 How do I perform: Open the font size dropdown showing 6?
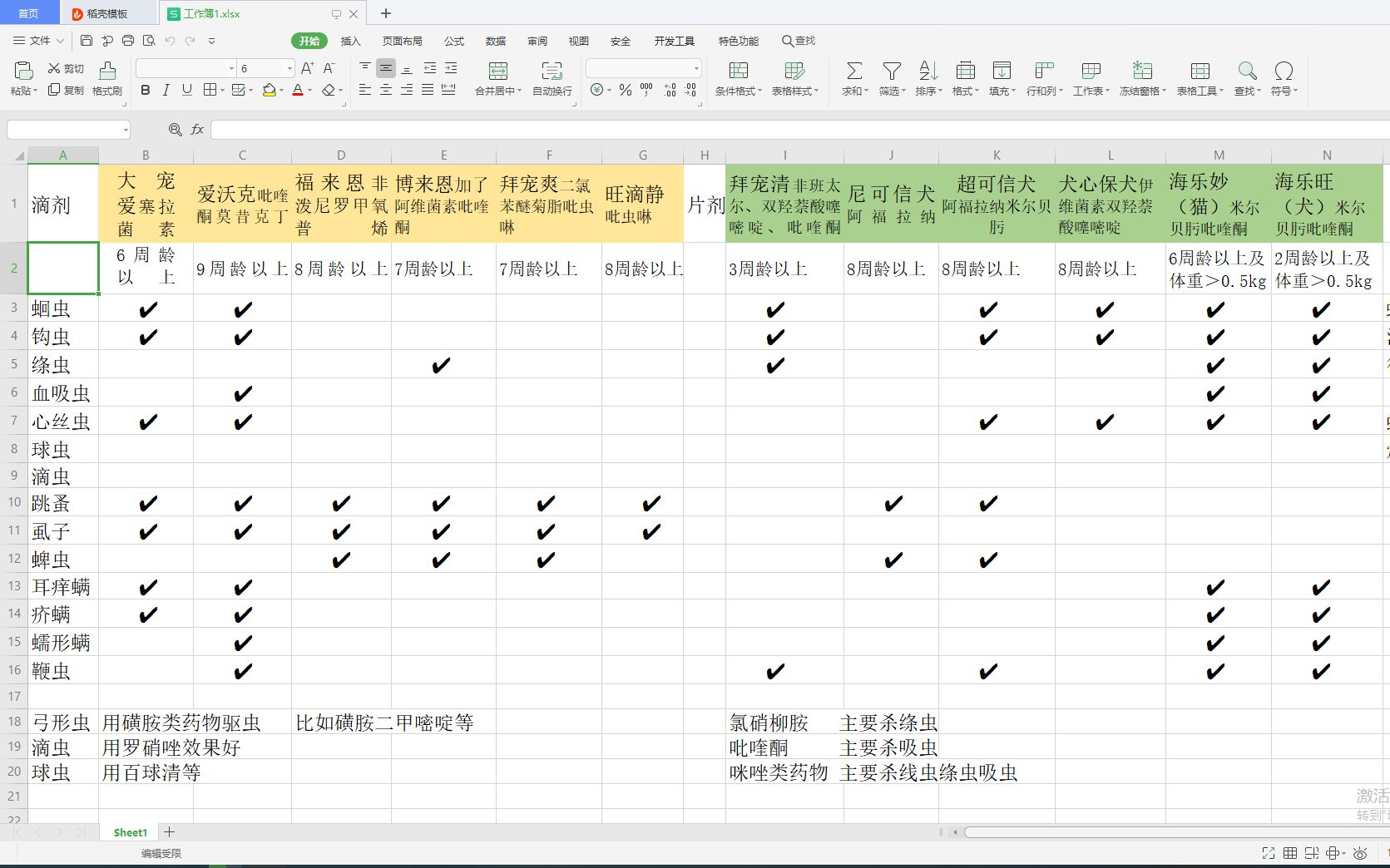coord(289,68)
